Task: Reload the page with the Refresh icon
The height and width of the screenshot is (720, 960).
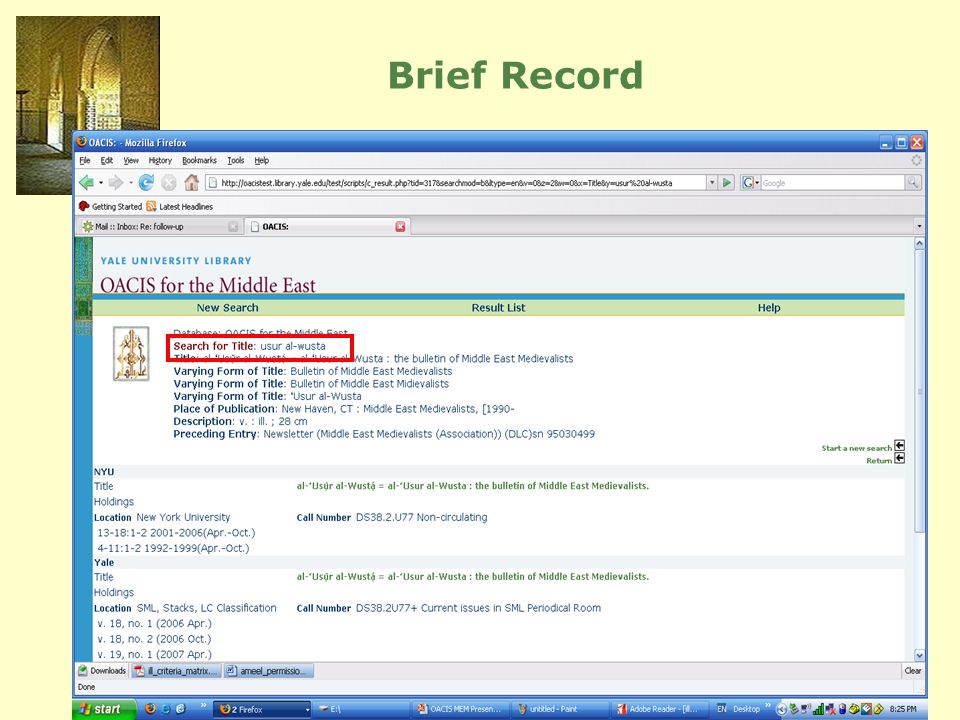Action: [146, 182]
